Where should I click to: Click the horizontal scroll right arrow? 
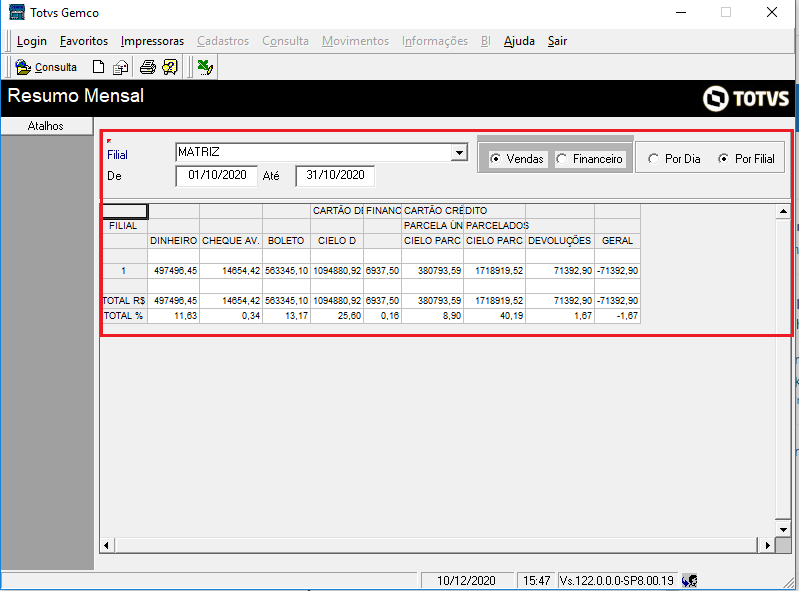click(767, 545)
